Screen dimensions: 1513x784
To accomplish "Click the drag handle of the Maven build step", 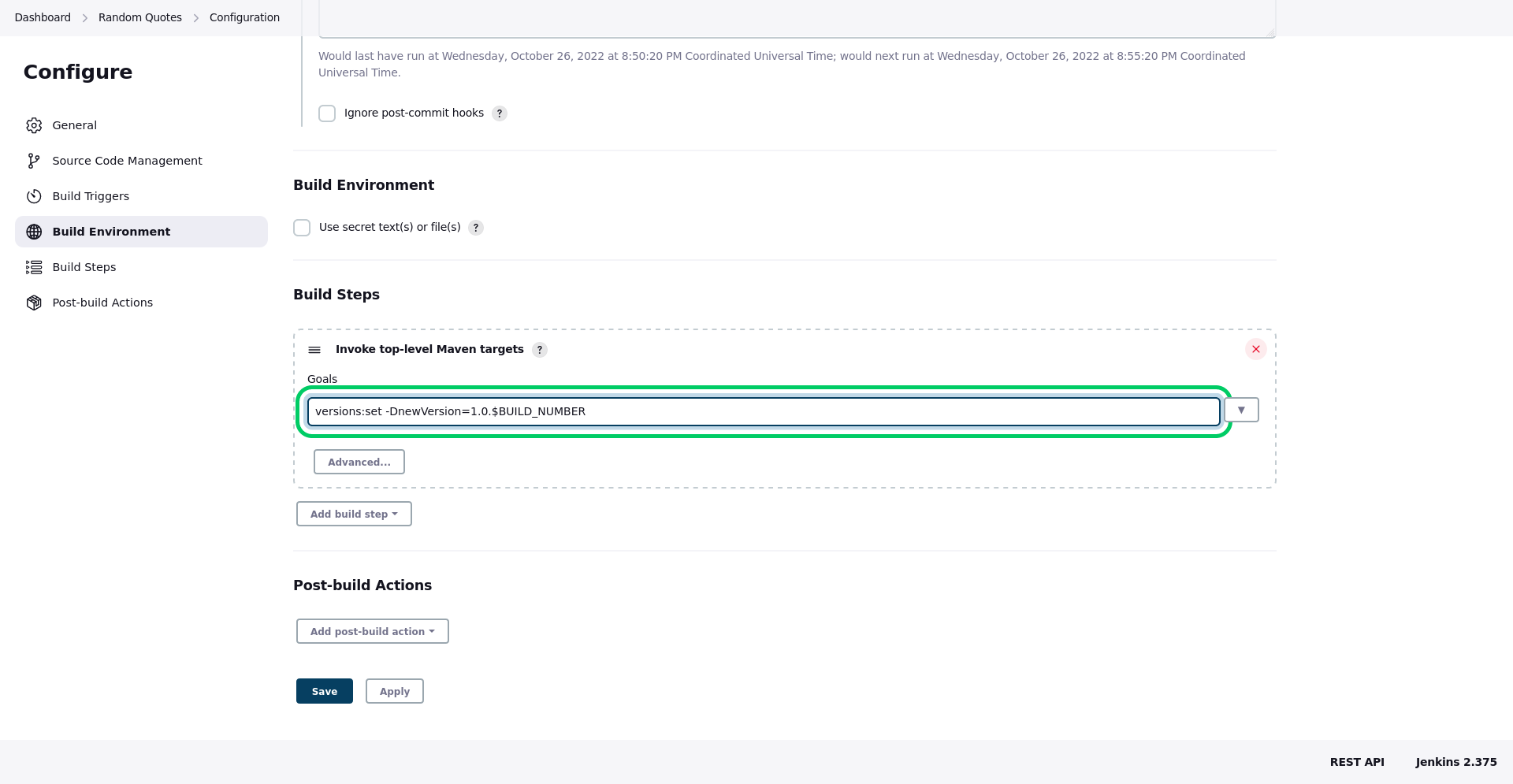I will [x=314, y=350].
